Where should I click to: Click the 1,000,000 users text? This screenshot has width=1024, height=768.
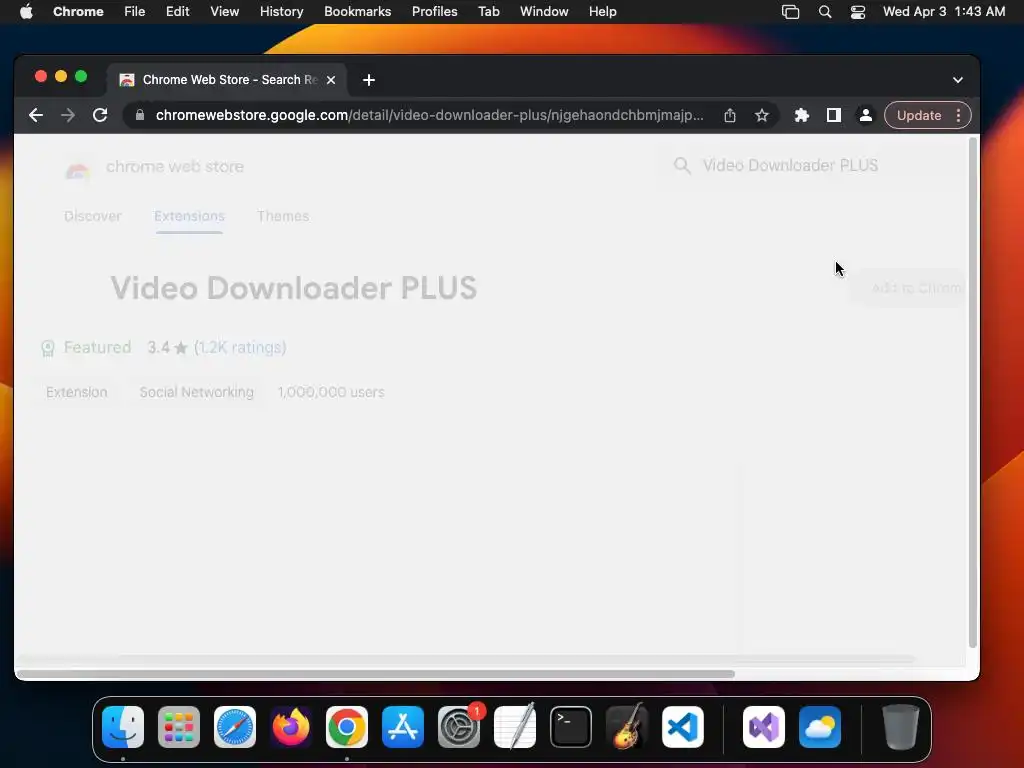point(331,392)
